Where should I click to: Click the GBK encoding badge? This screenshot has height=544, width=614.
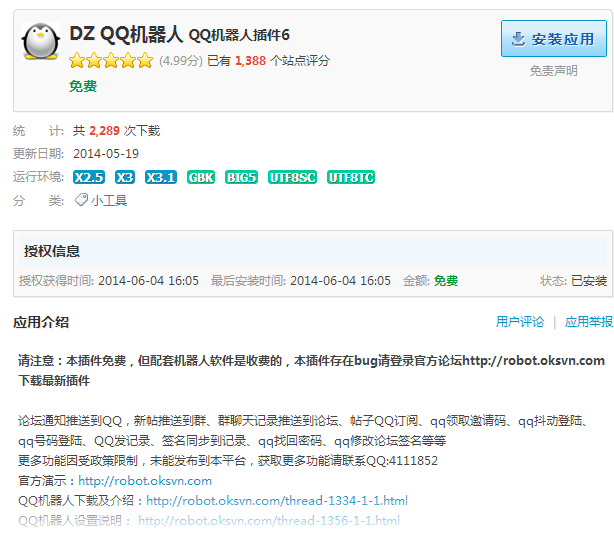coord(201,177)
